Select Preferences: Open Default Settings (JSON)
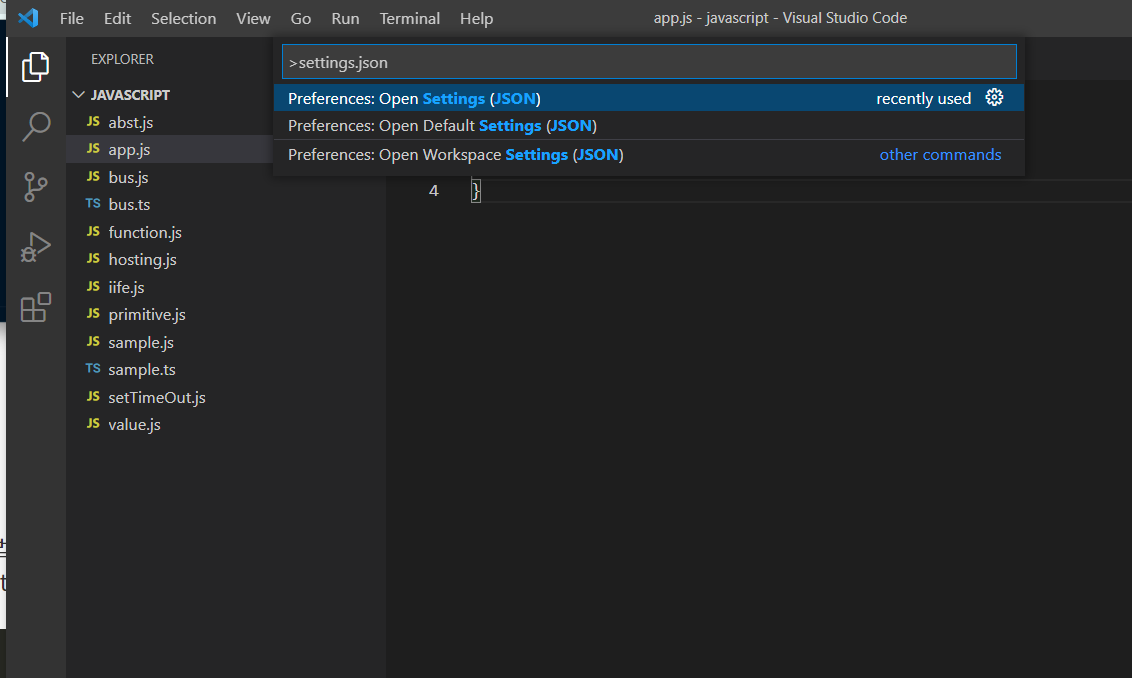 click(648, 126)
